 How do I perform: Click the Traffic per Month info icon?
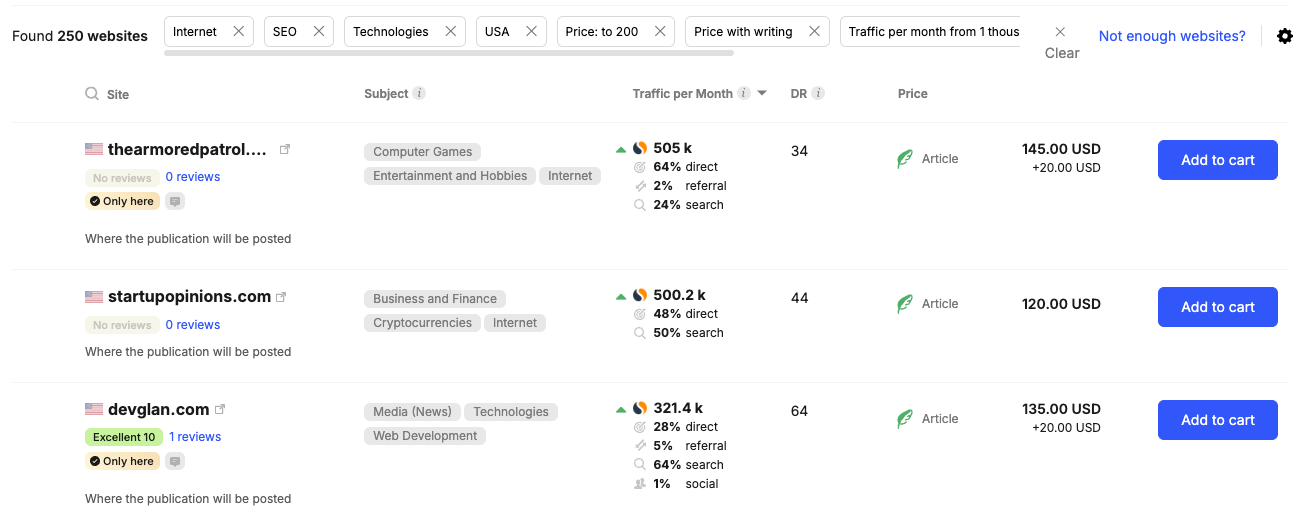[744, 93]
